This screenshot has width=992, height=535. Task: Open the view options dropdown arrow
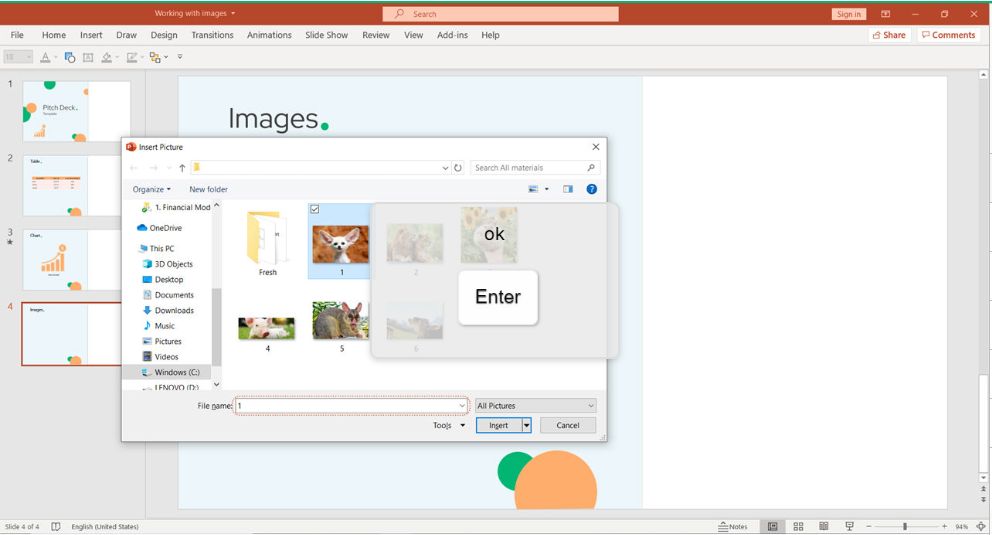(547, 189)
